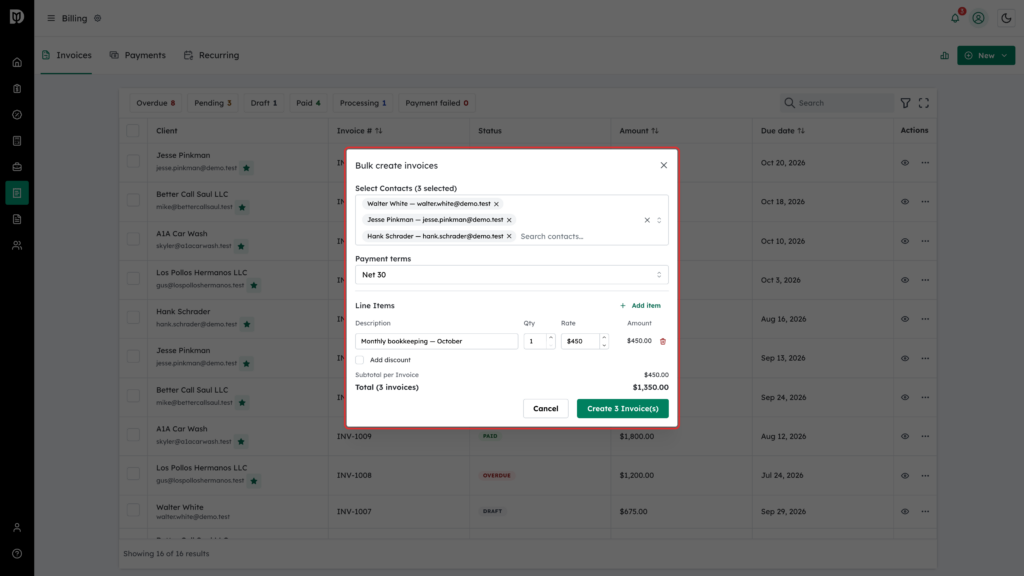This screenshot has width=1024, height=576.
Task: Open the home icon in sidebar
Action: tap(17, 63)
